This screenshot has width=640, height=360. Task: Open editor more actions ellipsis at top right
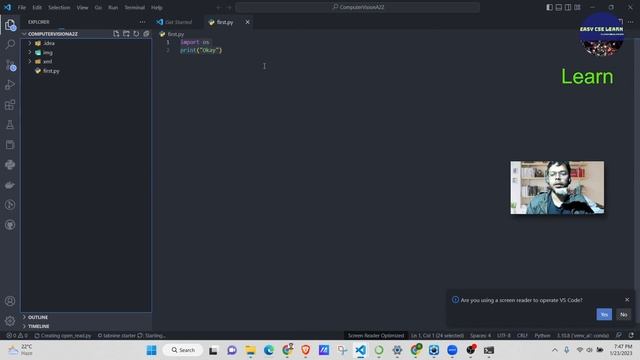pyautogui.click(x=631, y=22)
